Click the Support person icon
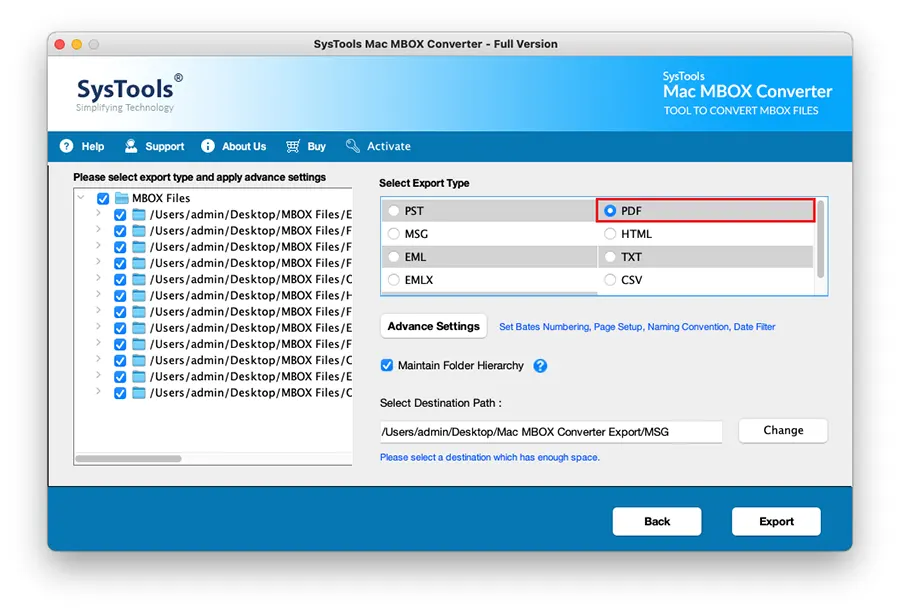 coord(131,146)
